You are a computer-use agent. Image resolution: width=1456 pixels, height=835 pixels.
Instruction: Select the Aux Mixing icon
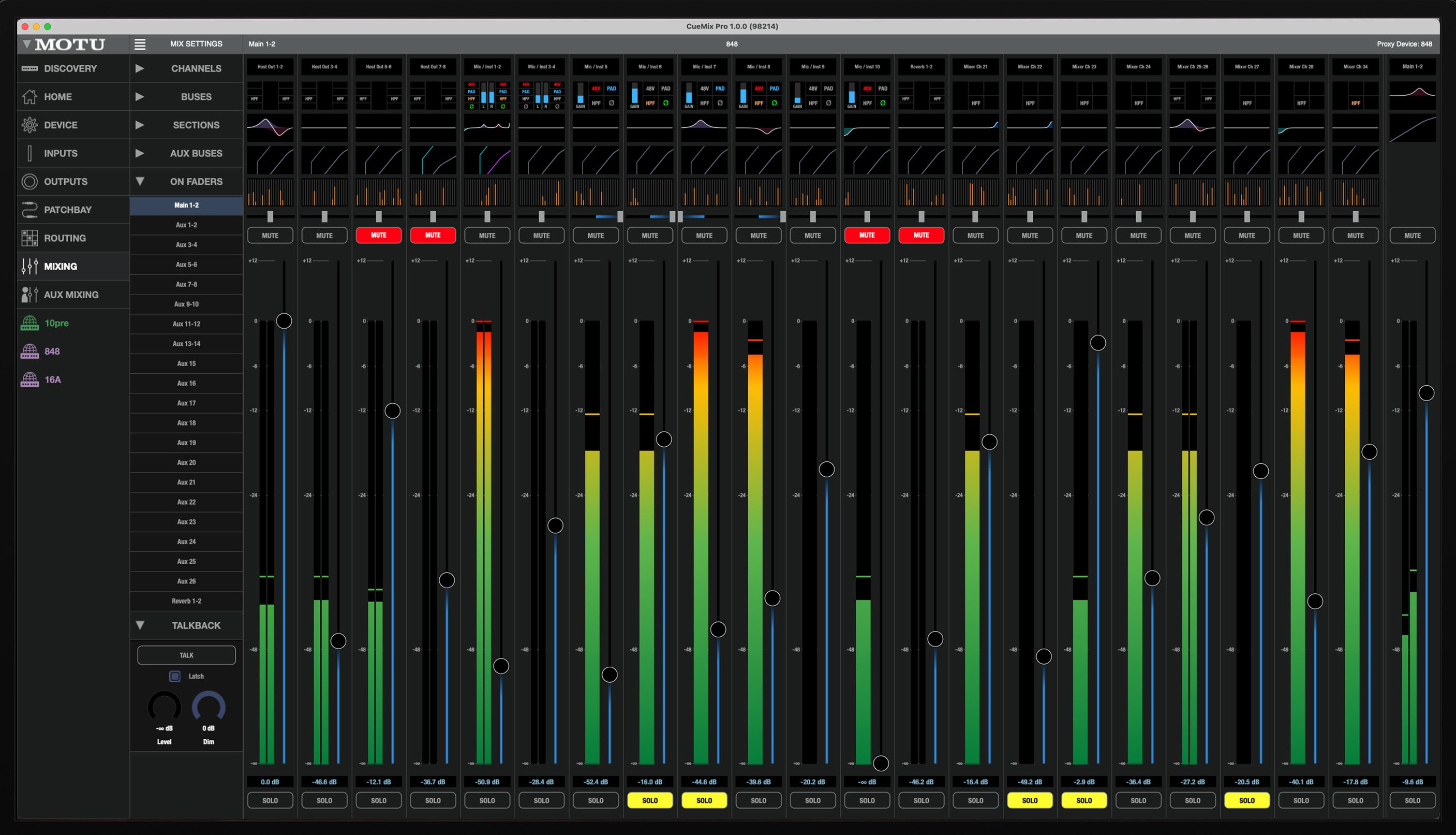(x=29, y=294)
